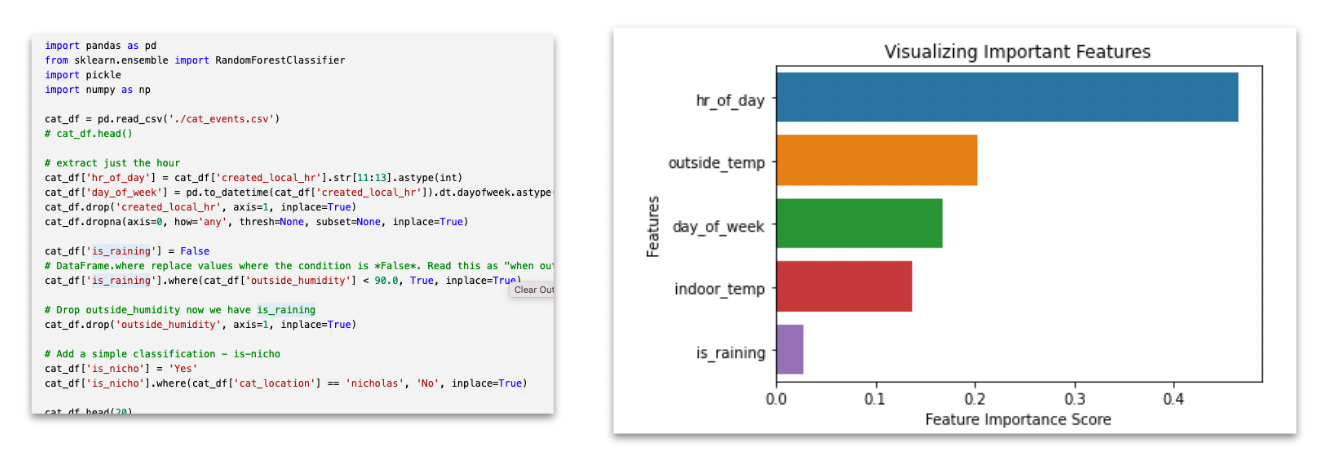The image size is (1326, 463).
Task: Select the orange outside_temp bar
Action: [876, 160]
